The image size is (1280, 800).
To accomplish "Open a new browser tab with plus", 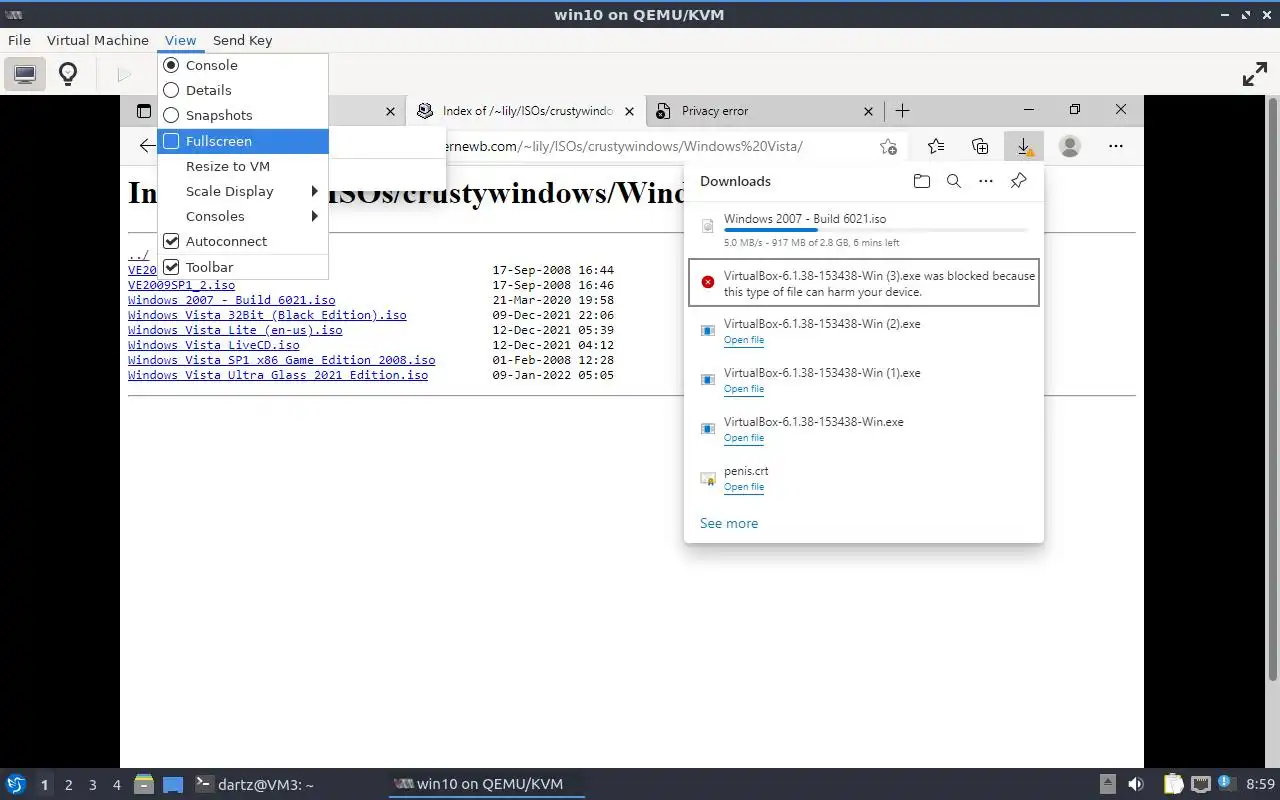I will (x=902, y=111).
